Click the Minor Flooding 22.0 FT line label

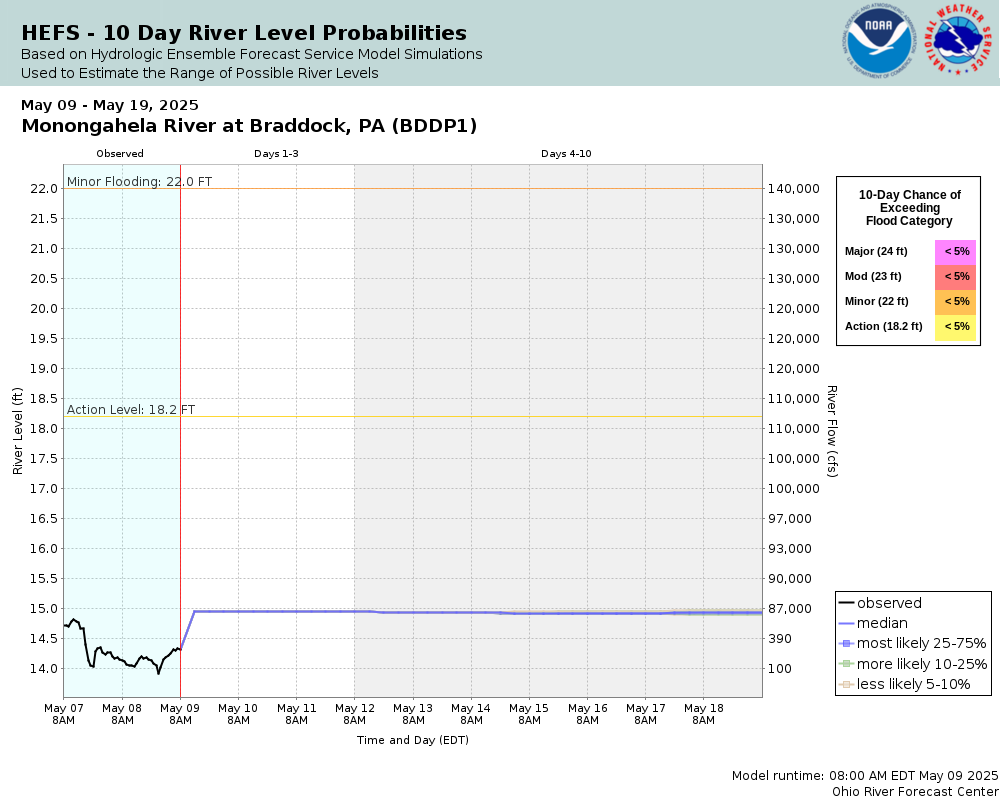(x=139, y=181)
